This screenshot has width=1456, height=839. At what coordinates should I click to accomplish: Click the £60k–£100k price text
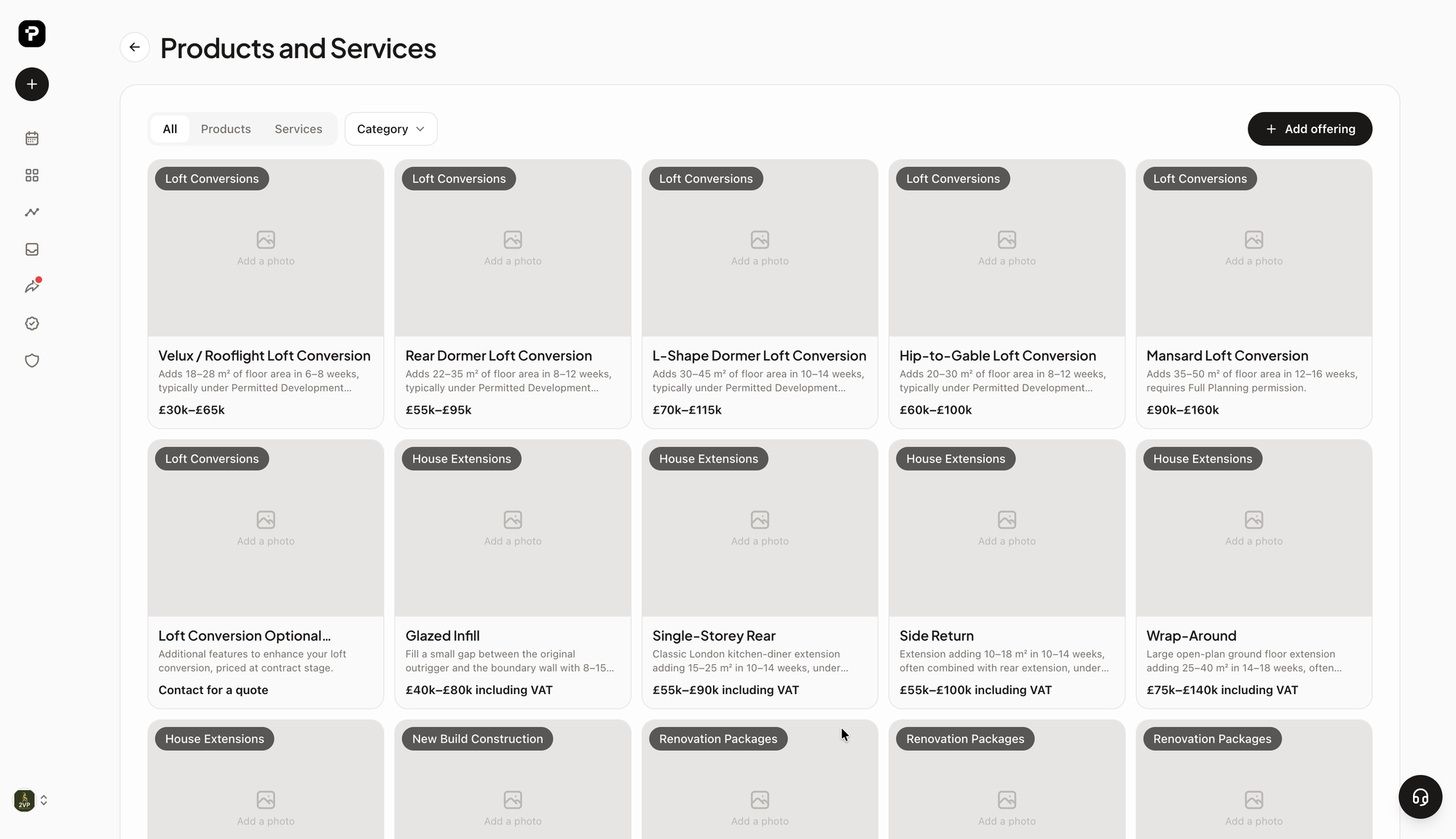935,410
